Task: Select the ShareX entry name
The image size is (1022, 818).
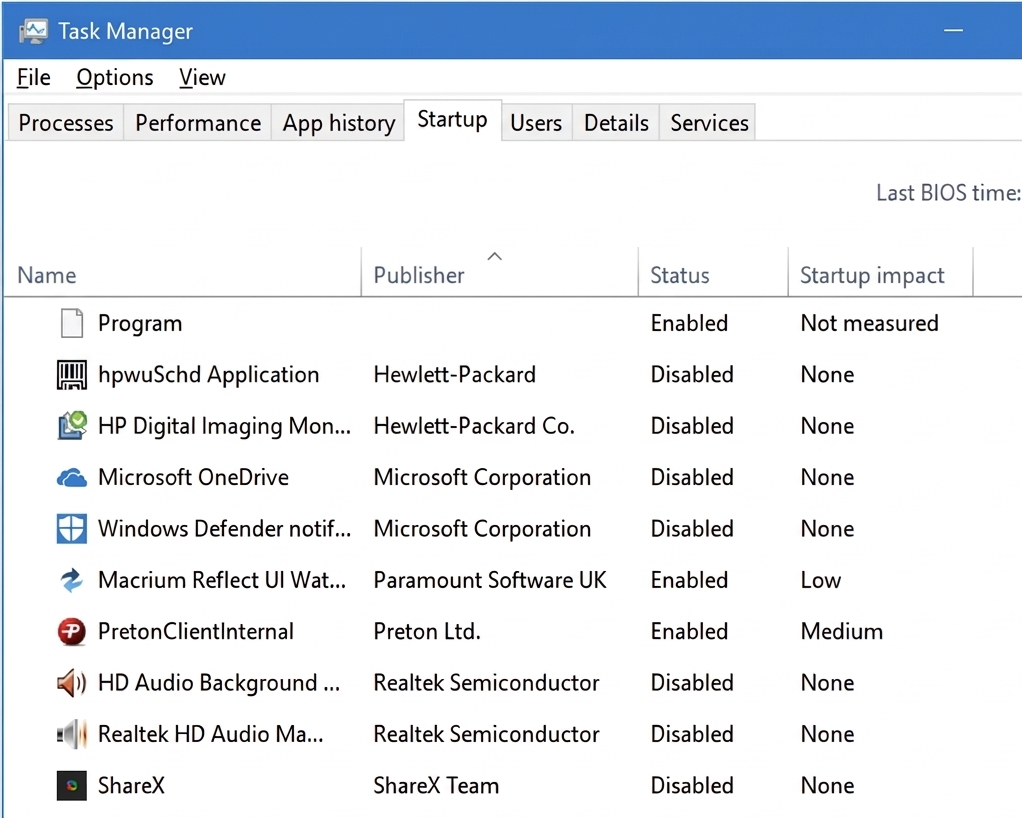Action: tap(132, 785)
